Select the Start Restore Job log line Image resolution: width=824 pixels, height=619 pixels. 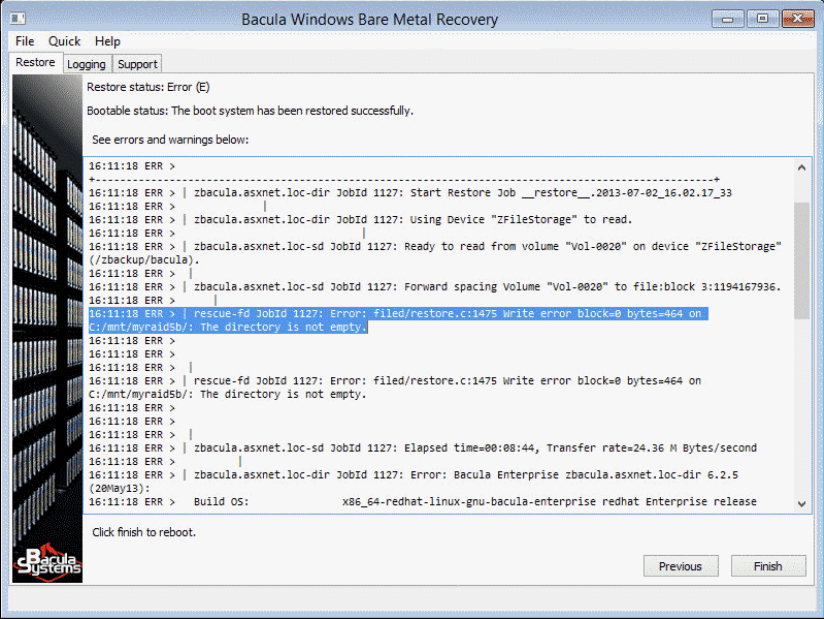[460, 193]
